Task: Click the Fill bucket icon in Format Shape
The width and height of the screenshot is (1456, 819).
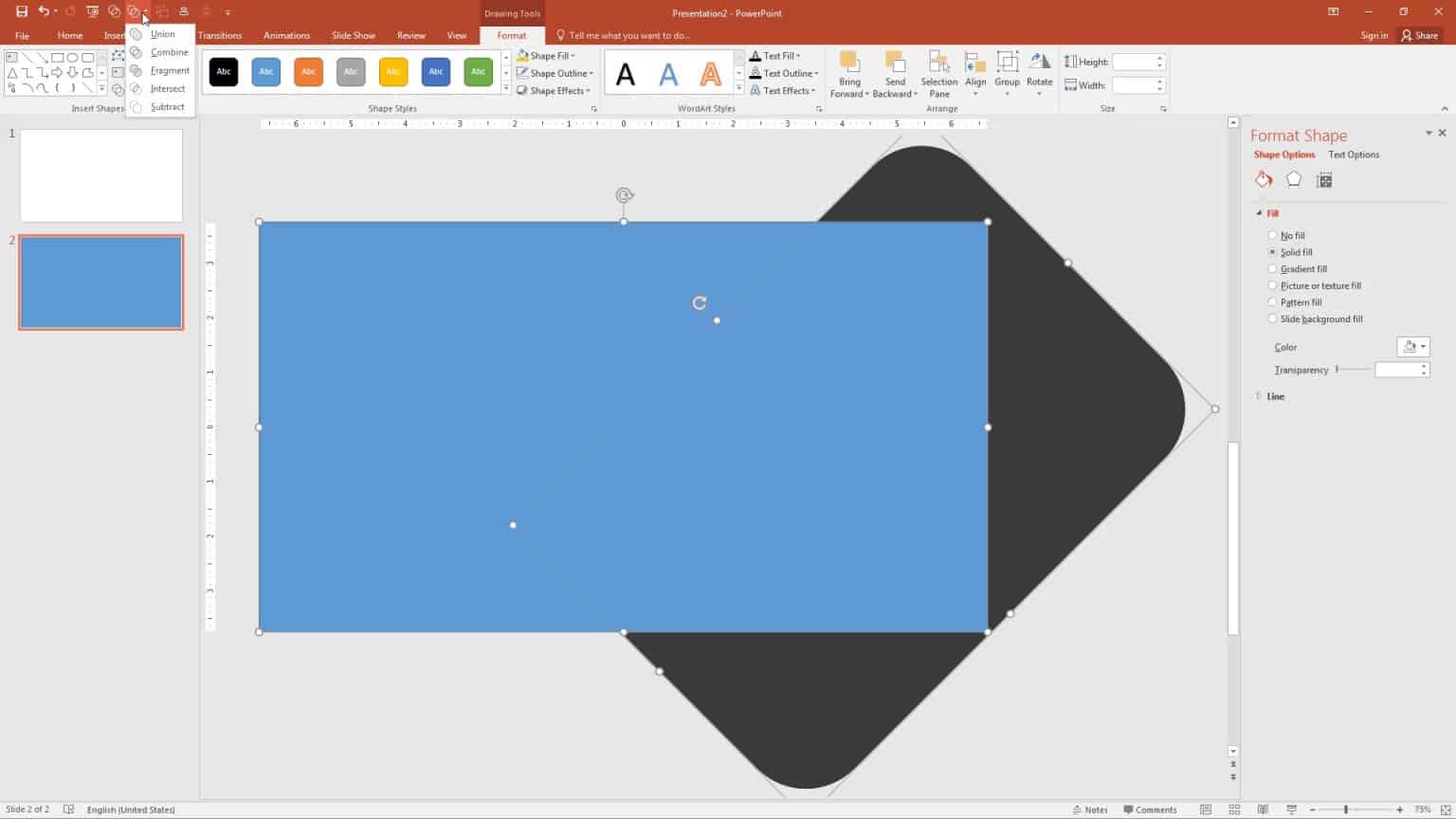Action: click(1264, 178)
